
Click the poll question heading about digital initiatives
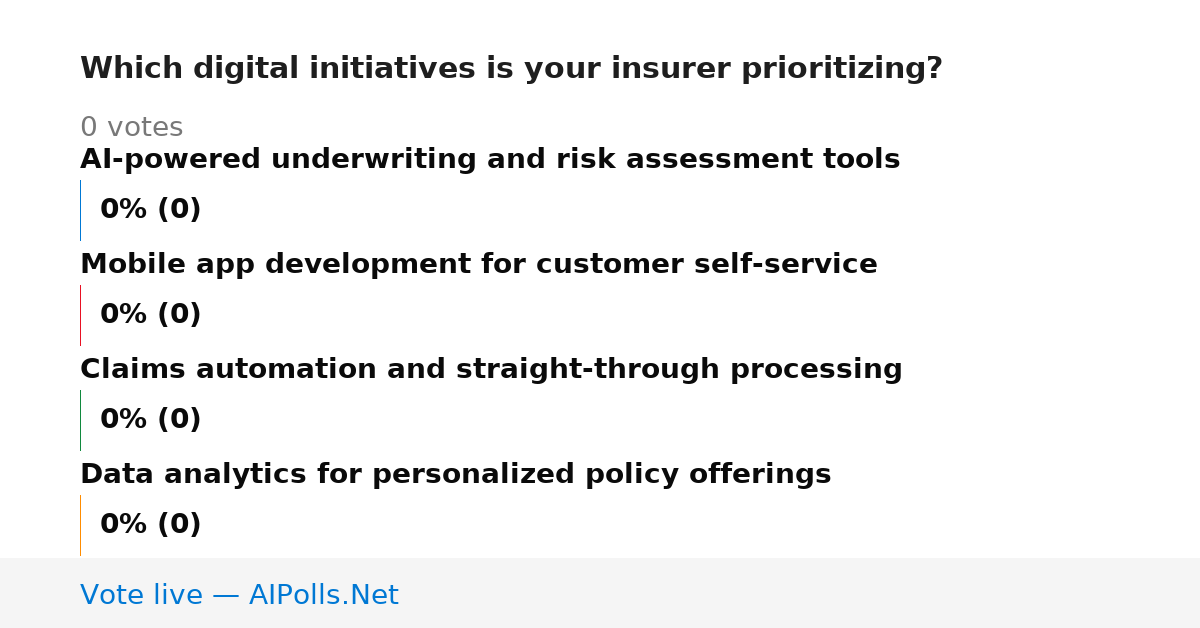click(511, 69)
